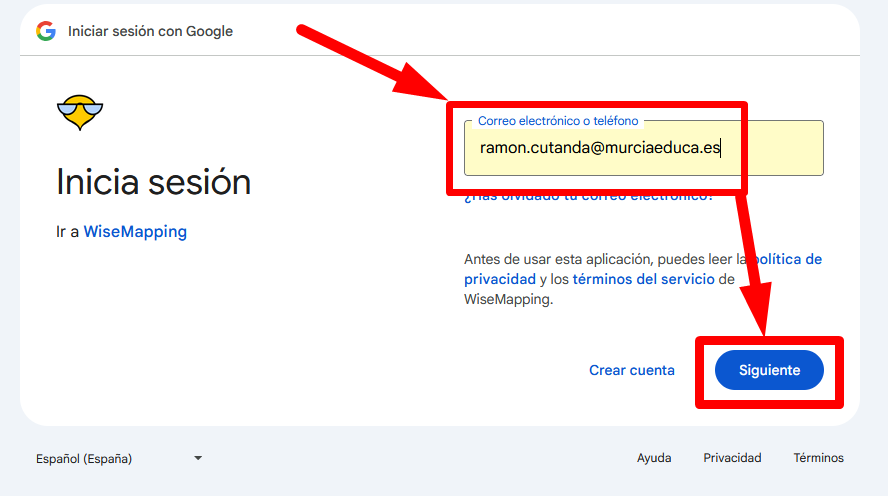This screenshot has width=888, height=496.
Task: Click the email or phone input field
Action: [x=643, y=148]
